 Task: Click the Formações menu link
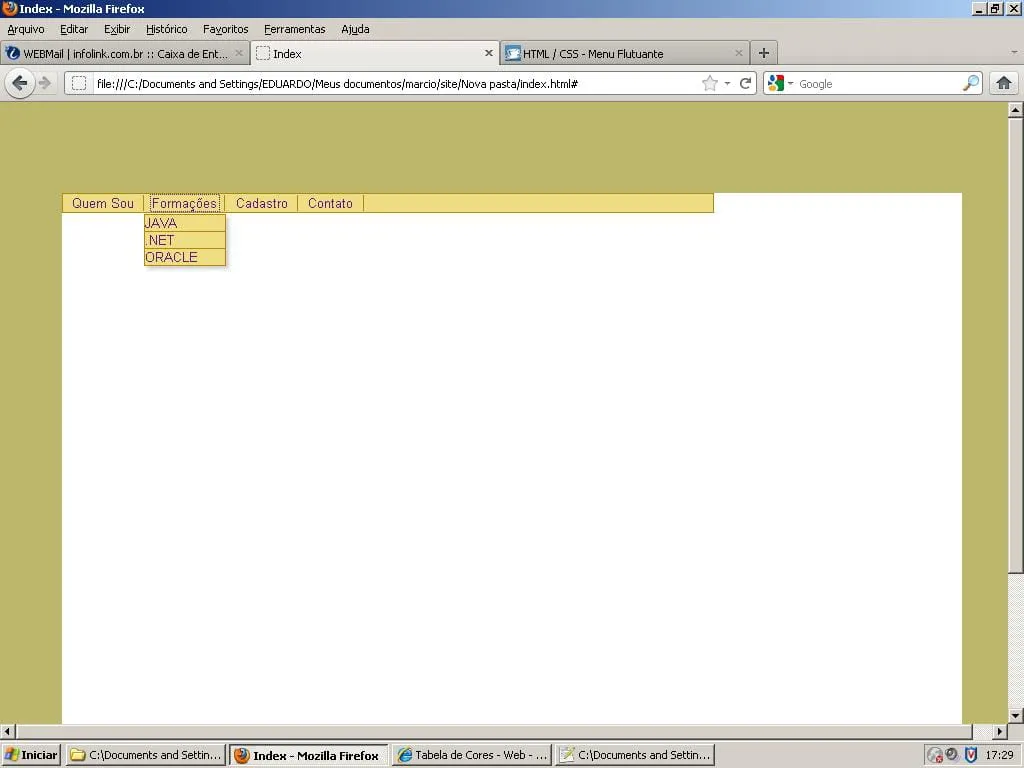[x=184, y=203]
